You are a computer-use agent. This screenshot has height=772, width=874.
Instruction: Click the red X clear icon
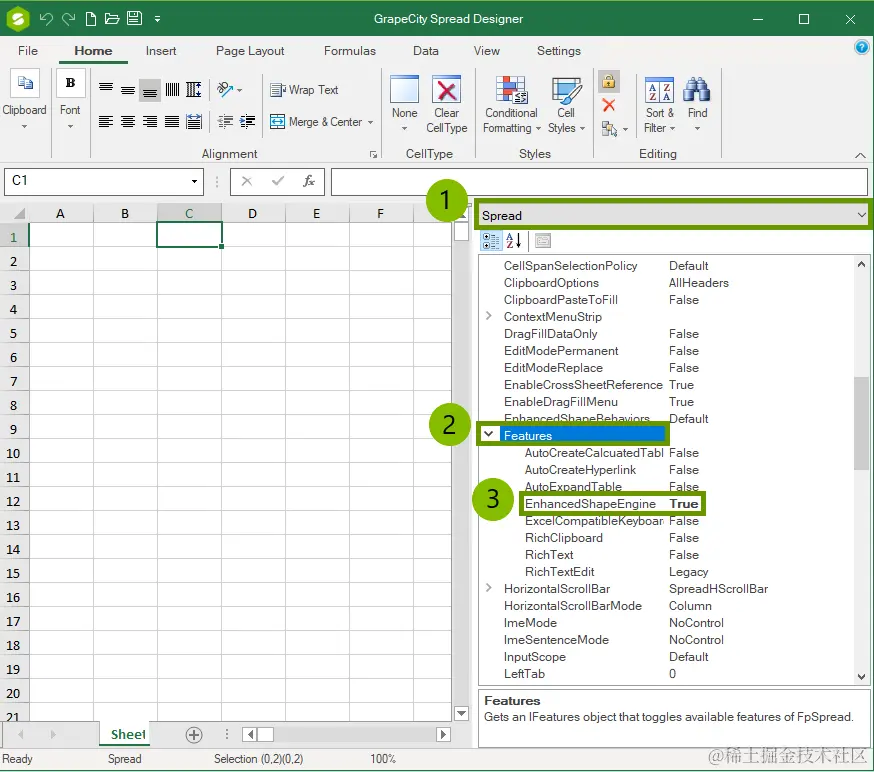[x=609, y=105]
